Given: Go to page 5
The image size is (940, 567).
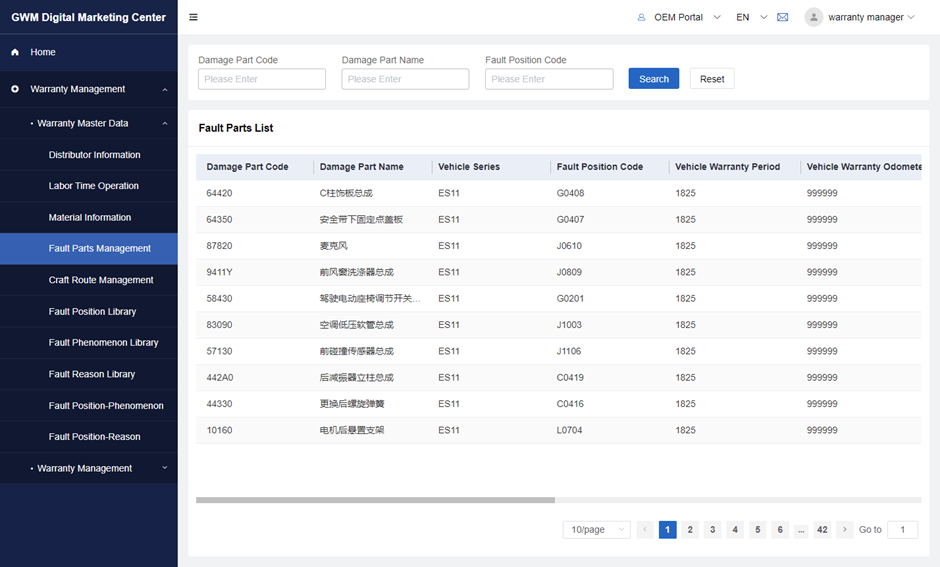Looking at the screenshot, I should pos(758,529).
